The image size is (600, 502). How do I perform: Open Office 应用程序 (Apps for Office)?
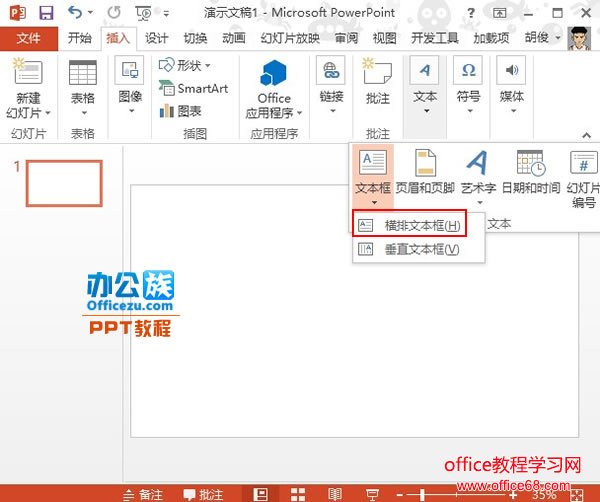(x=274, y=90)
